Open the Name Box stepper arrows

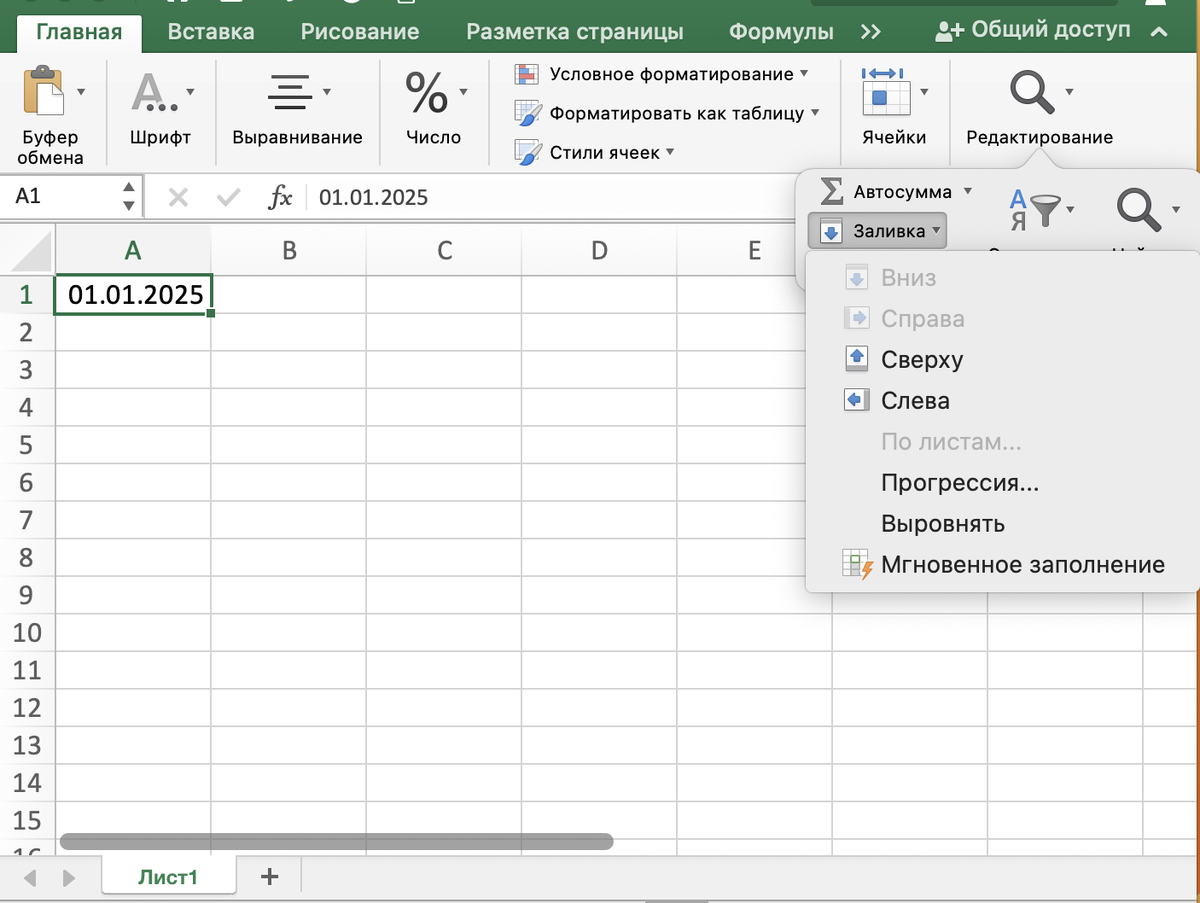(x=129, y=196)
